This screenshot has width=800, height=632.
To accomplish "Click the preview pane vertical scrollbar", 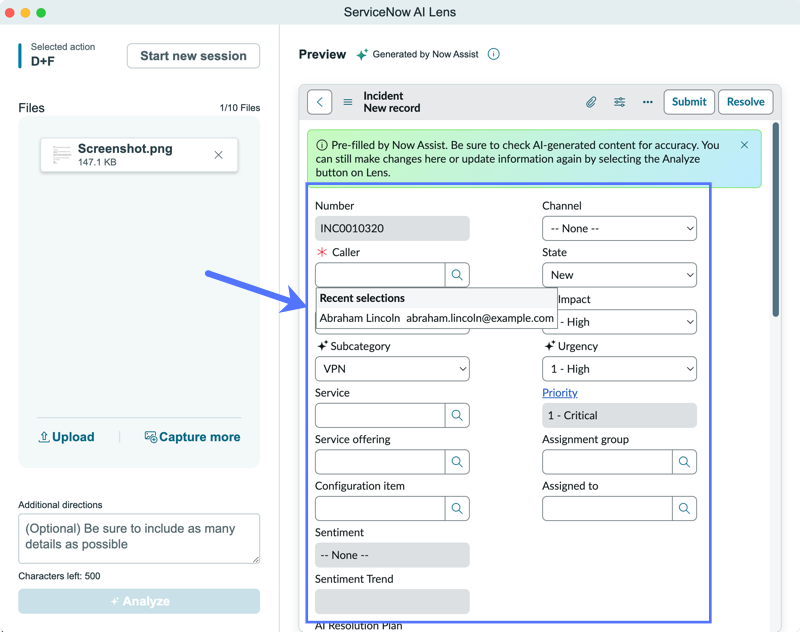I will pos(776,219).
